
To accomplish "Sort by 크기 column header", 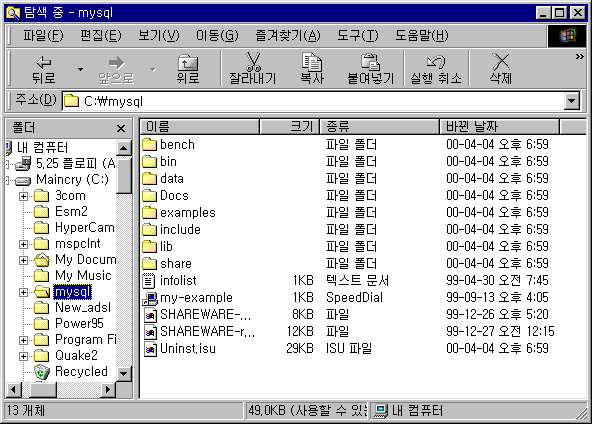I will (290, 126).
